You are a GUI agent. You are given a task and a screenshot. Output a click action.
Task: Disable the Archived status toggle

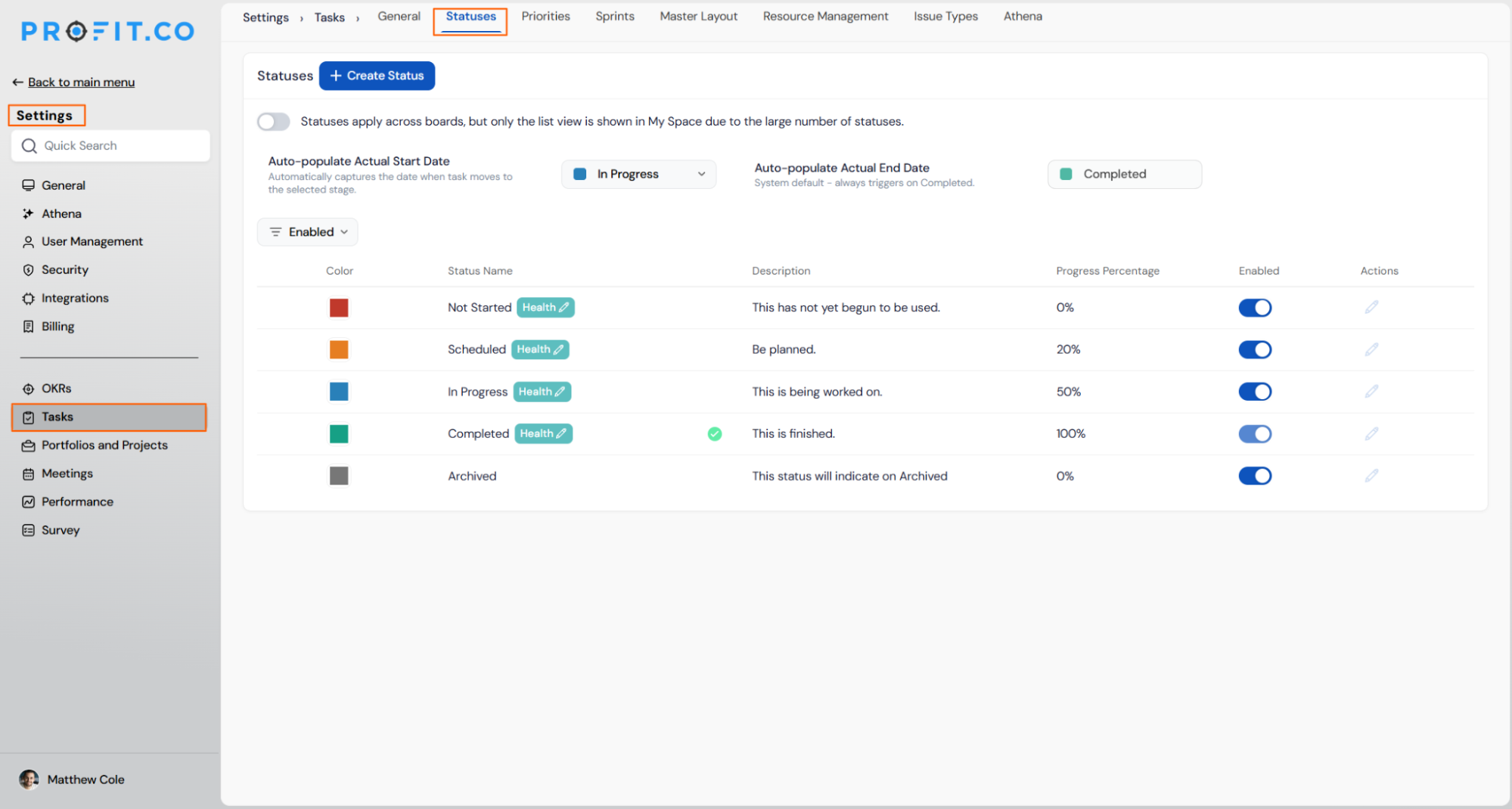coord(1255,476)
